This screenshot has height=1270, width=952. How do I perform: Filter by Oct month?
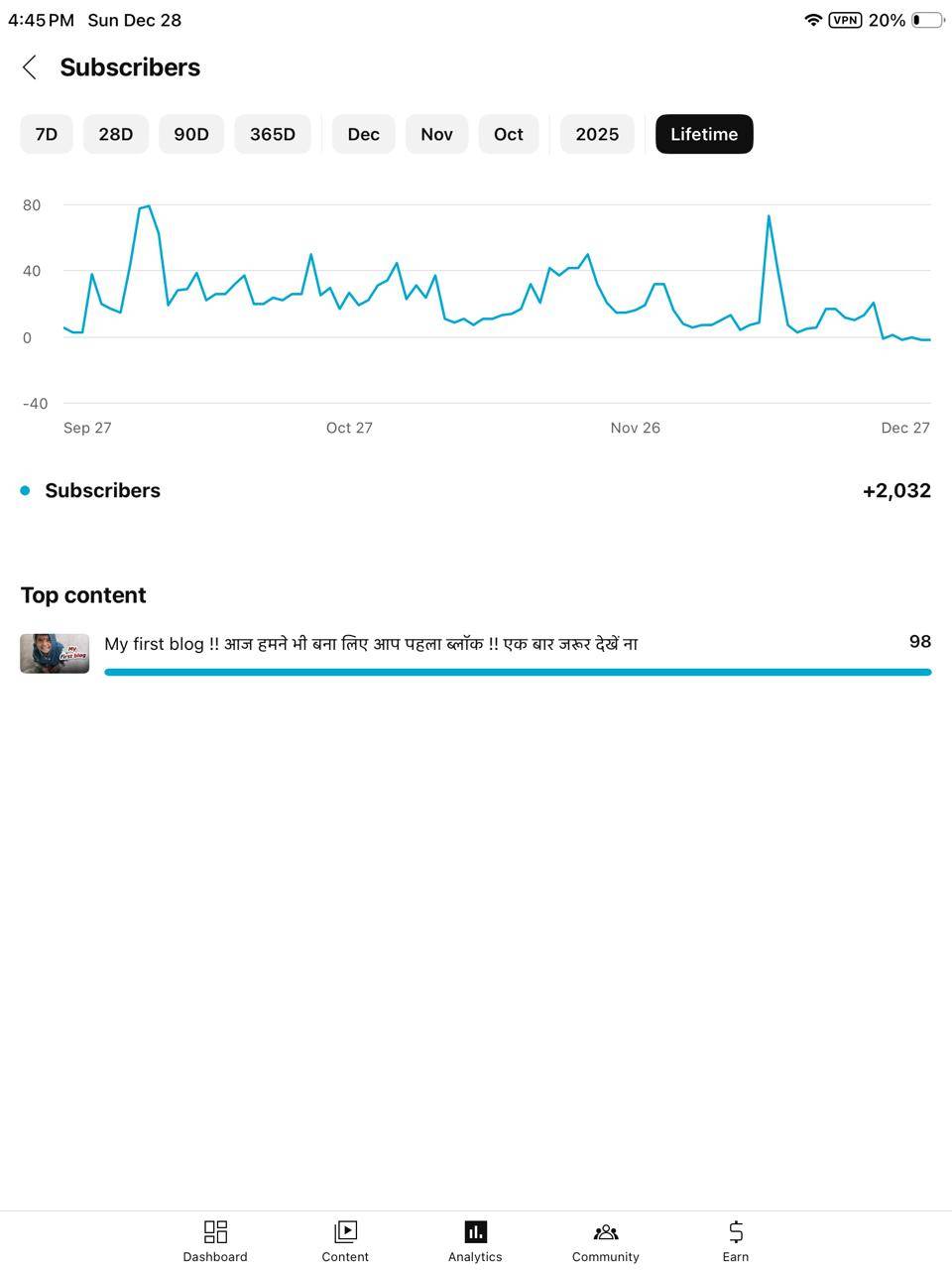tap(509, 134)
